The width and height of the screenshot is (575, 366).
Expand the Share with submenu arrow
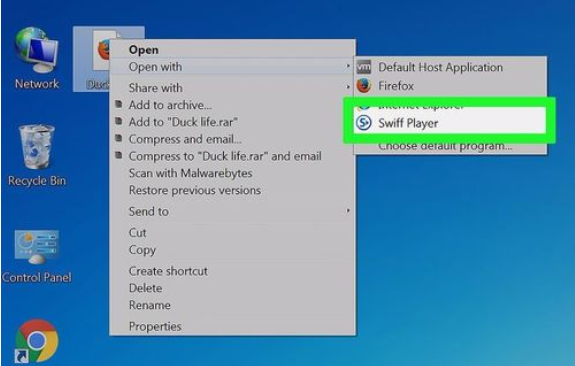point(347,87)
